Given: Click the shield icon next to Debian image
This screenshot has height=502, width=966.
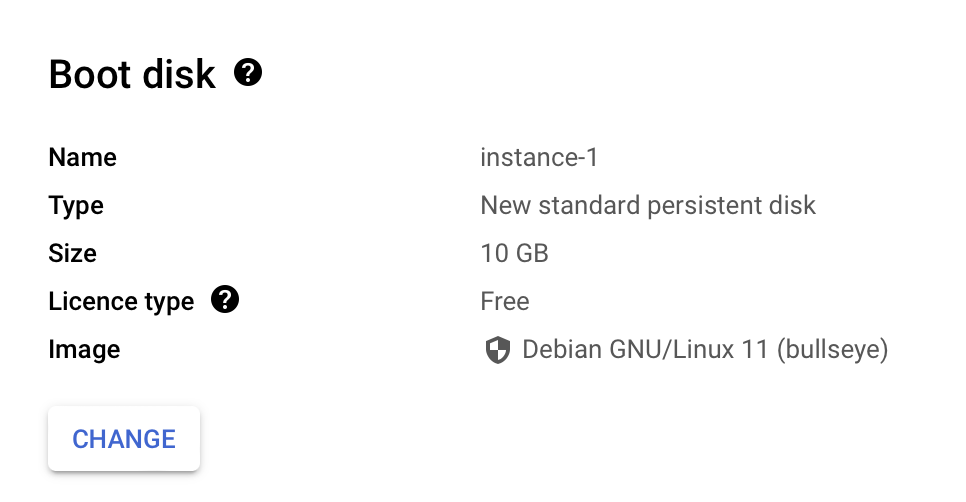Looking at the screenshot, I should point(497,350).
